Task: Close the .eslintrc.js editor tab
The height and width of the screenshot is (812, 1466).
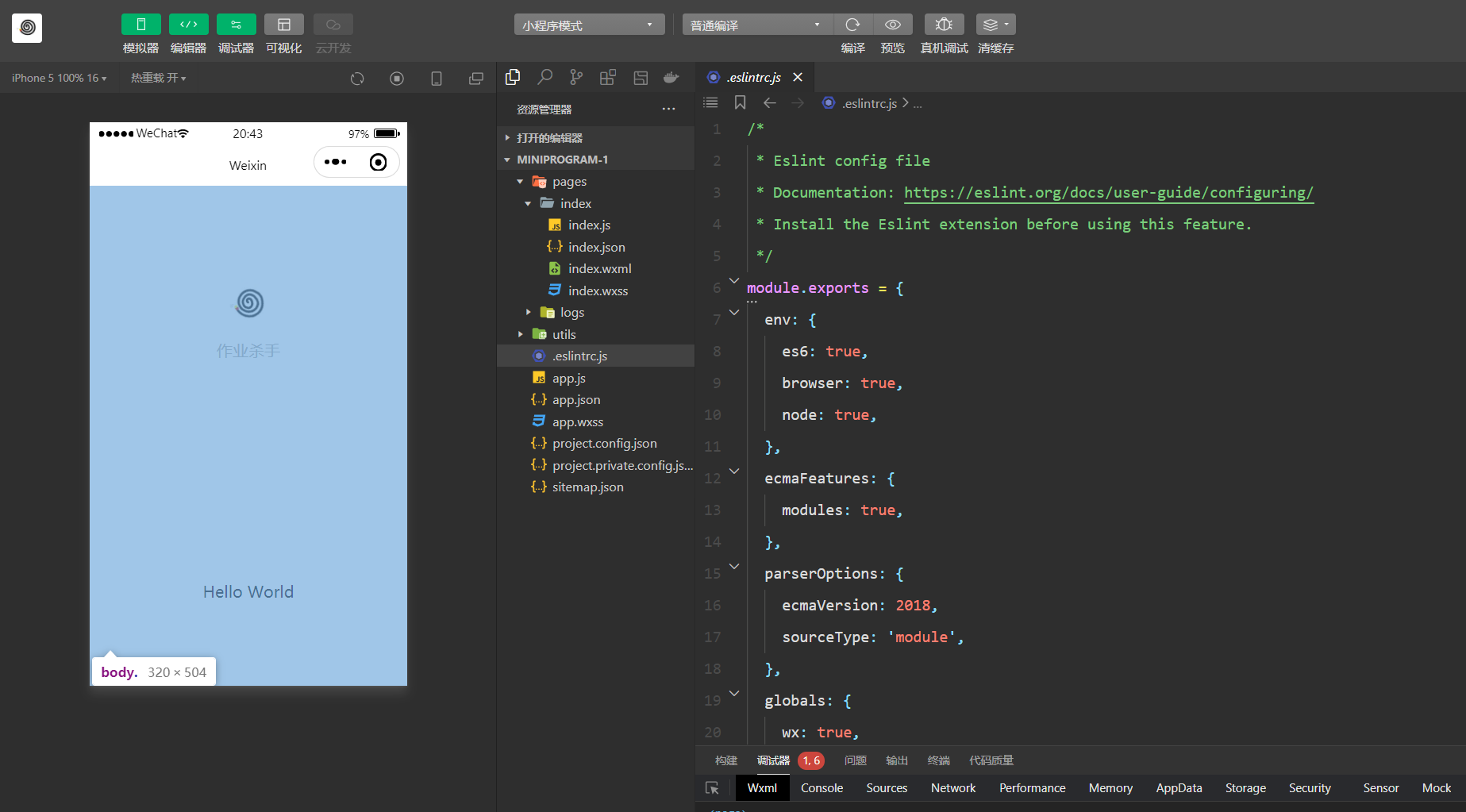Action: 798,77
